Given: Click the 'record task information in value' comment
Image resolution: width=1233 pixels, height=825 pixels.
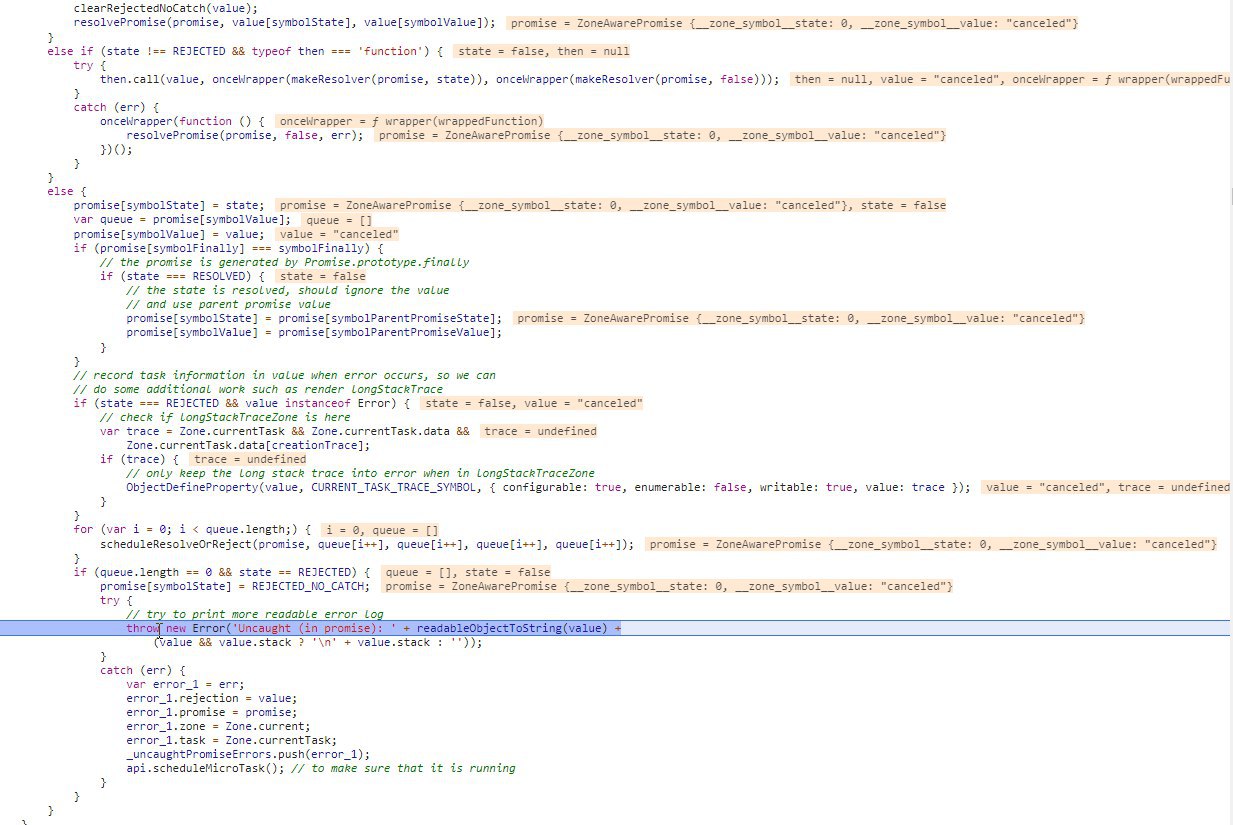Looking at the screenshot, I should tap(285, 375).
